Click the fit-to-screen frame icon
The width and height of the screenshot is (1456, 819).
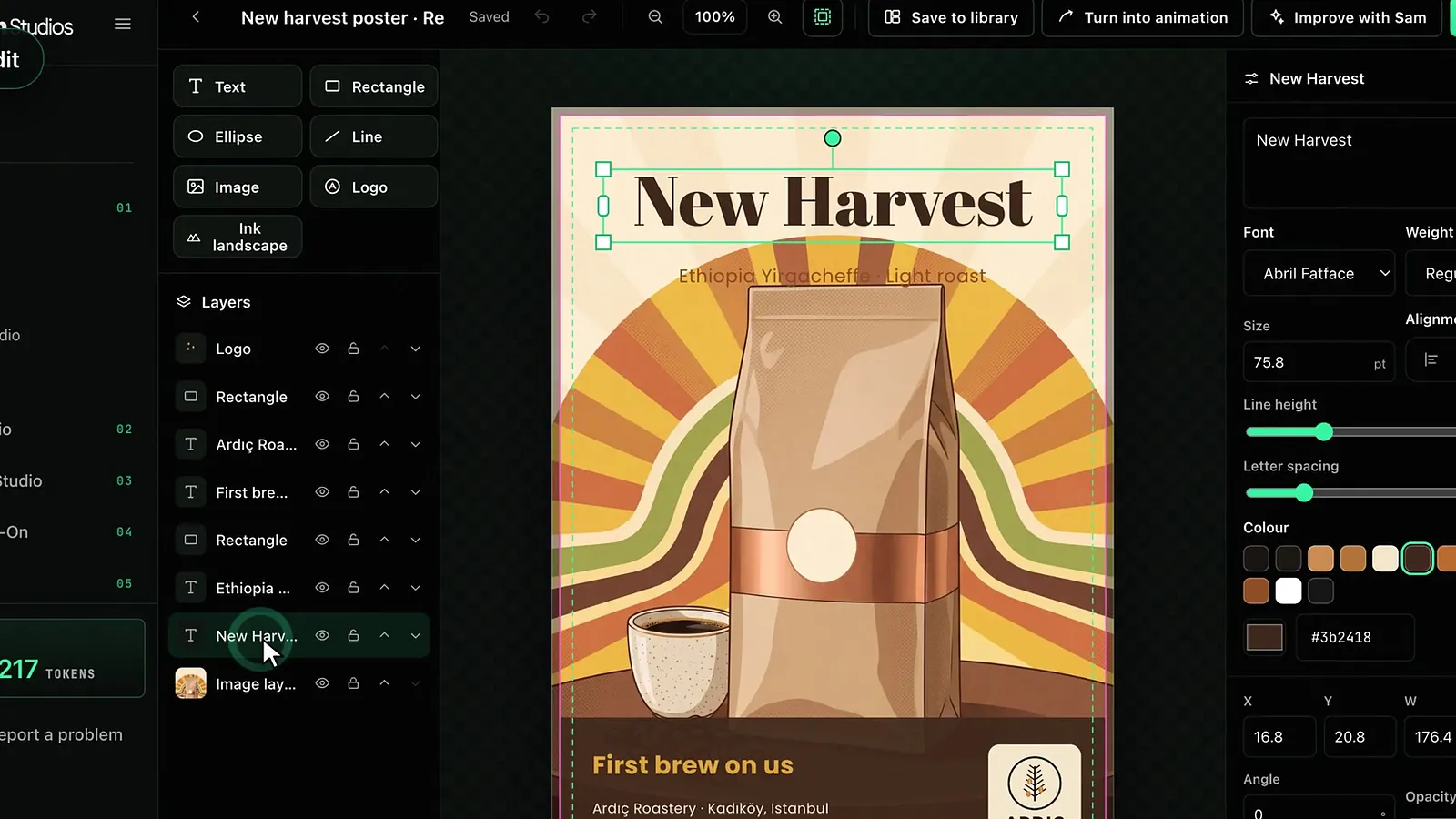[x=823, y=17]
